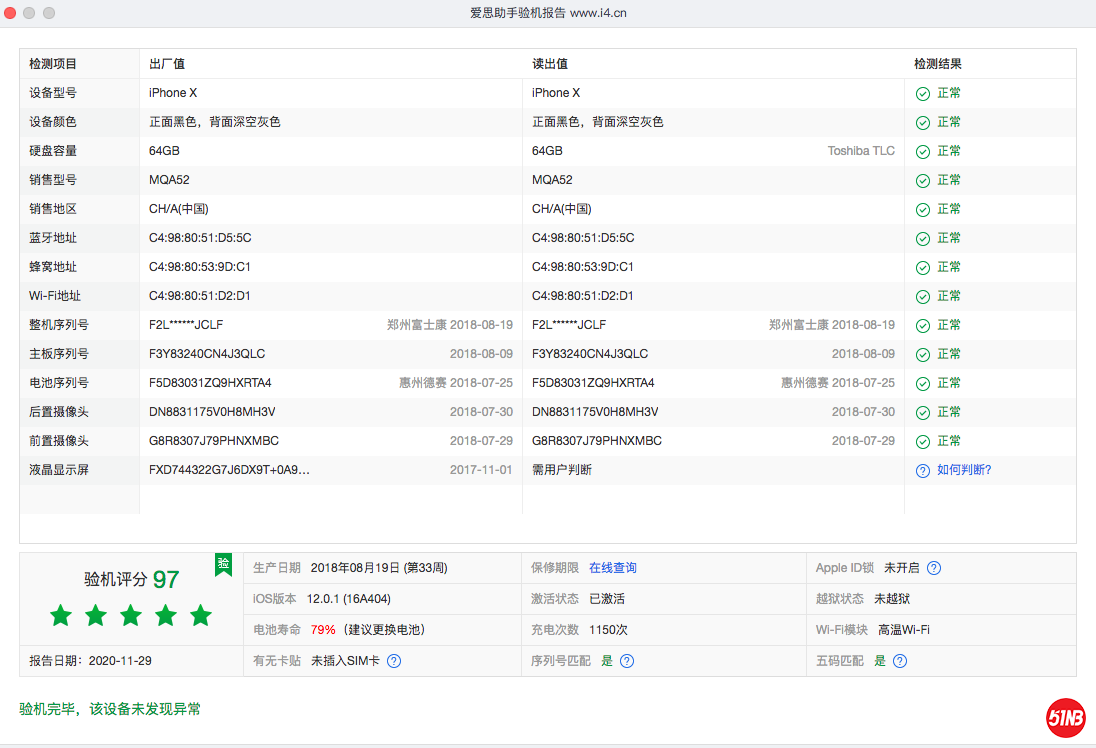The width and height of the screenshot is (1096, 748).
Task: Click the green check icon for 电池序列号
Action: pyautogui.click(x=923, y=383)
